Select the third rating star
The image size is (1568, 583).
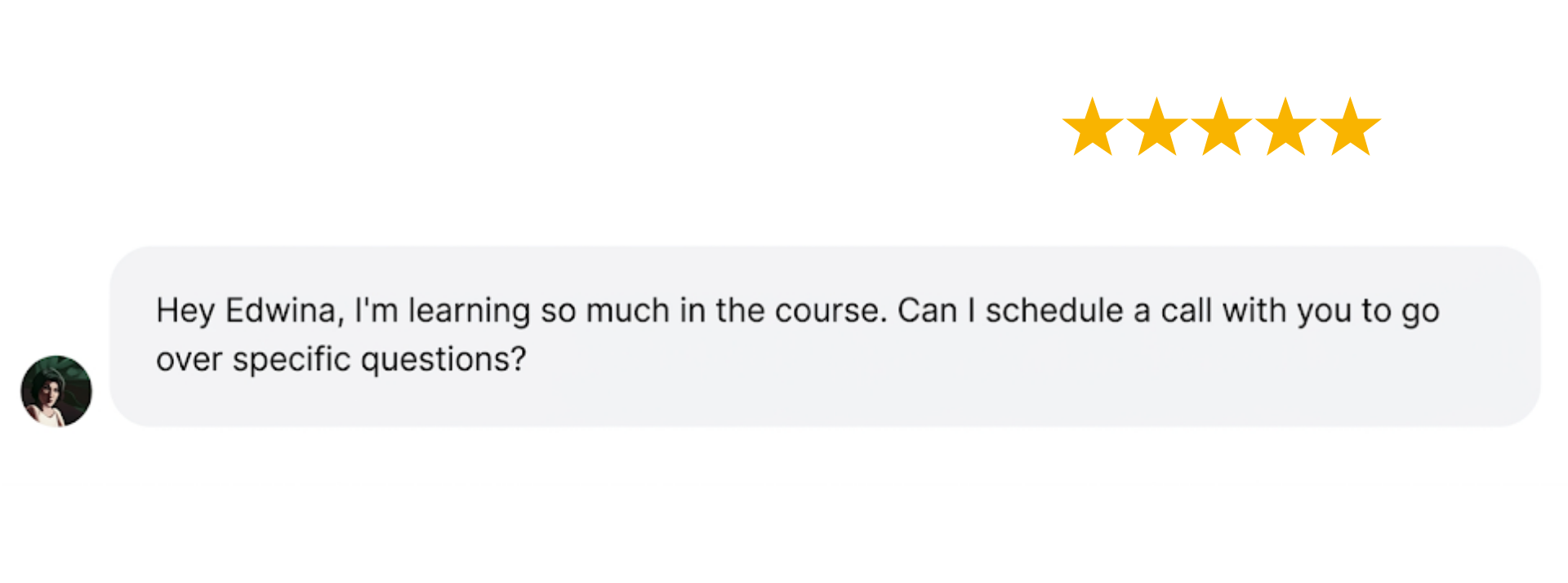pos(1222,128)
